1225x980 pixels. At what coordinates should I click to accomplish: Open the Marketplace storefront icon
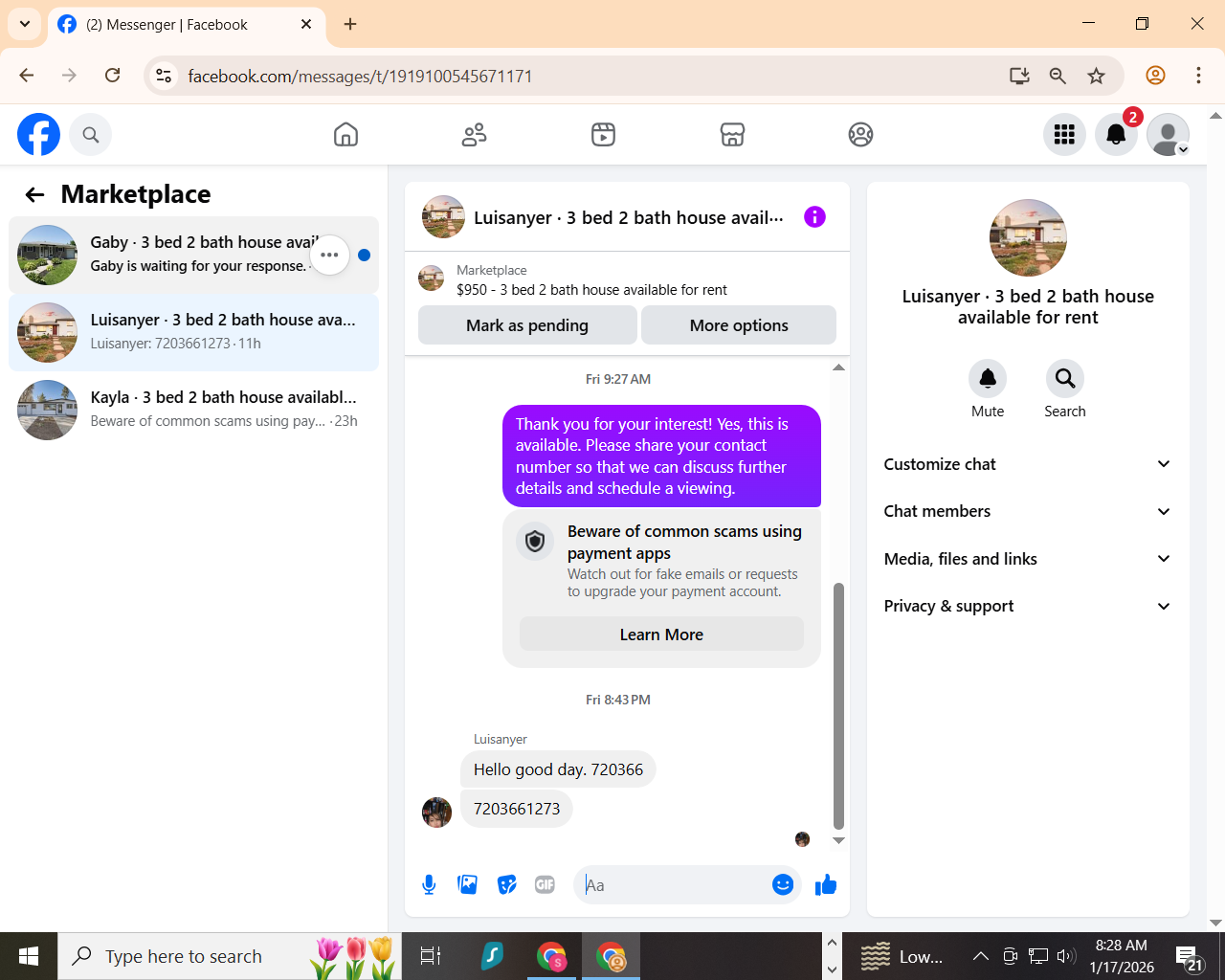tap(732, 135)
